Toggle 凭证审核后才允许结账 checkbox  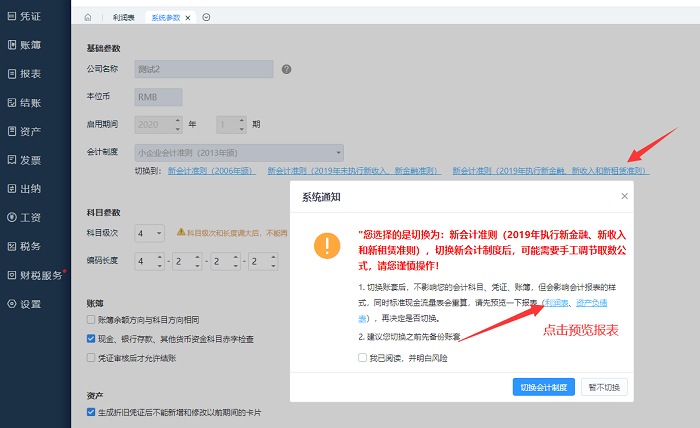click(92, 357)
